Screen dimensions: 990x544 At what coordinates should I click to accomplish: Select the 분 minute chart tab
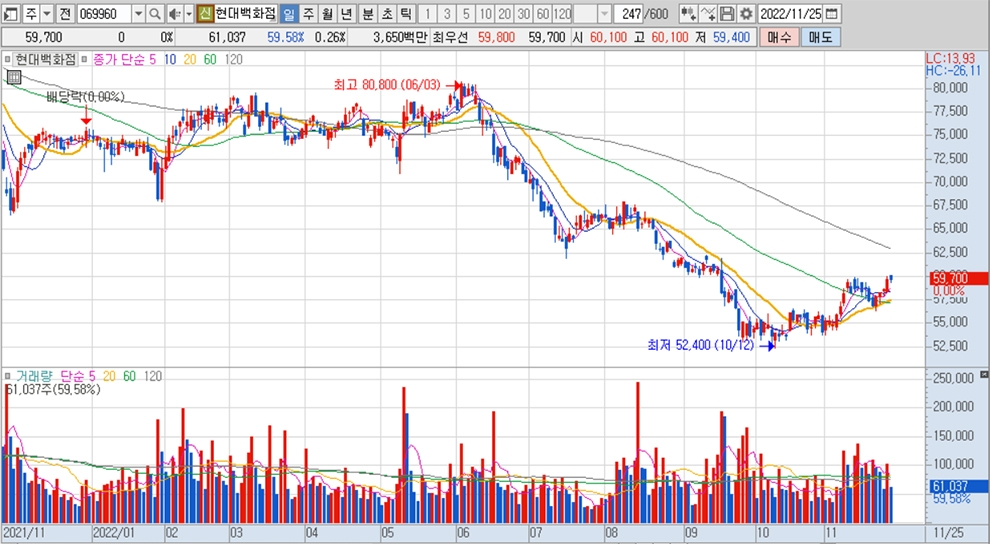[367, 14]
